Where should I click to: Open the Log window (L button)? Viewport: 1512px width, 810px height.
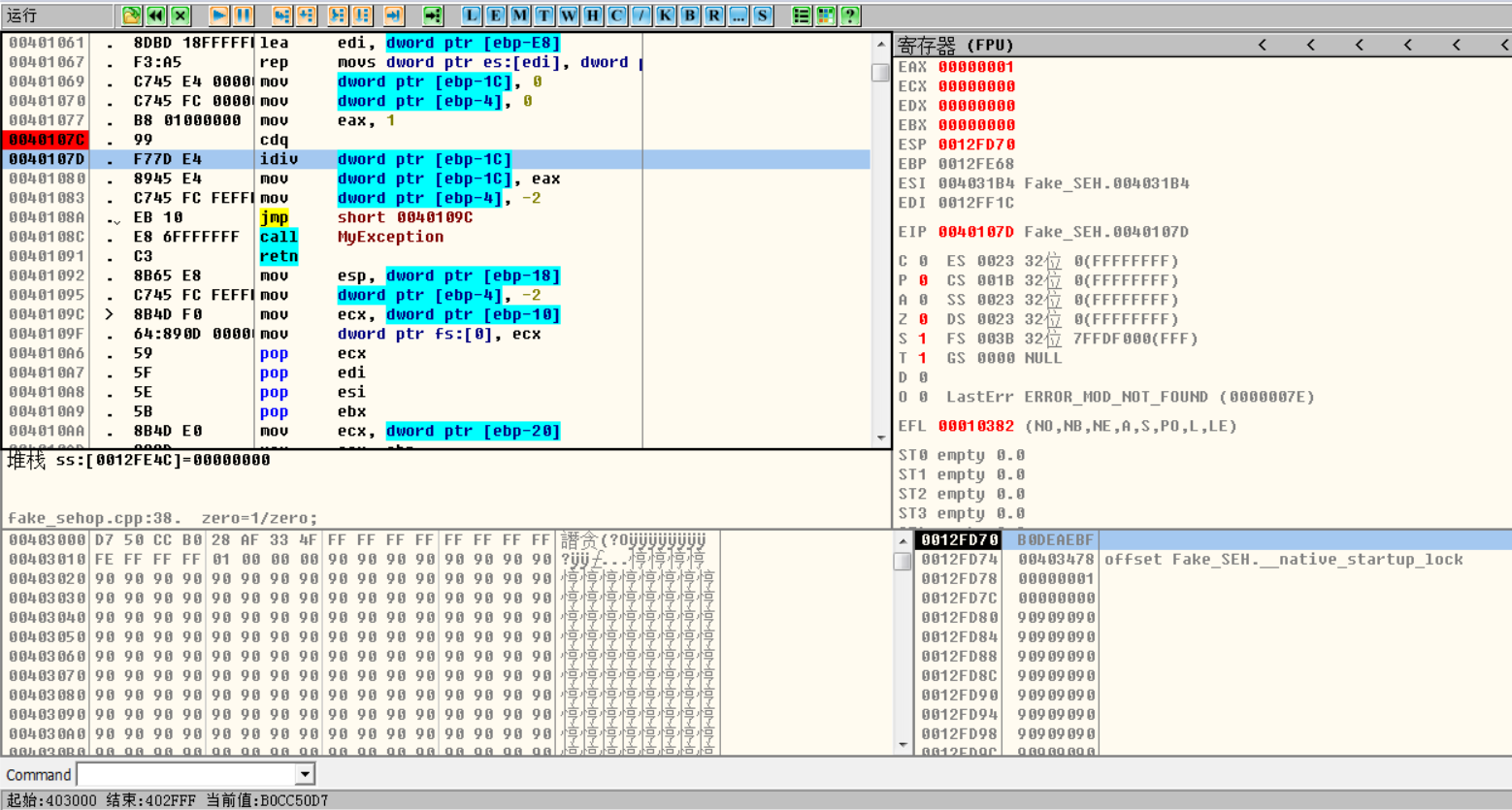coord(471,16)
